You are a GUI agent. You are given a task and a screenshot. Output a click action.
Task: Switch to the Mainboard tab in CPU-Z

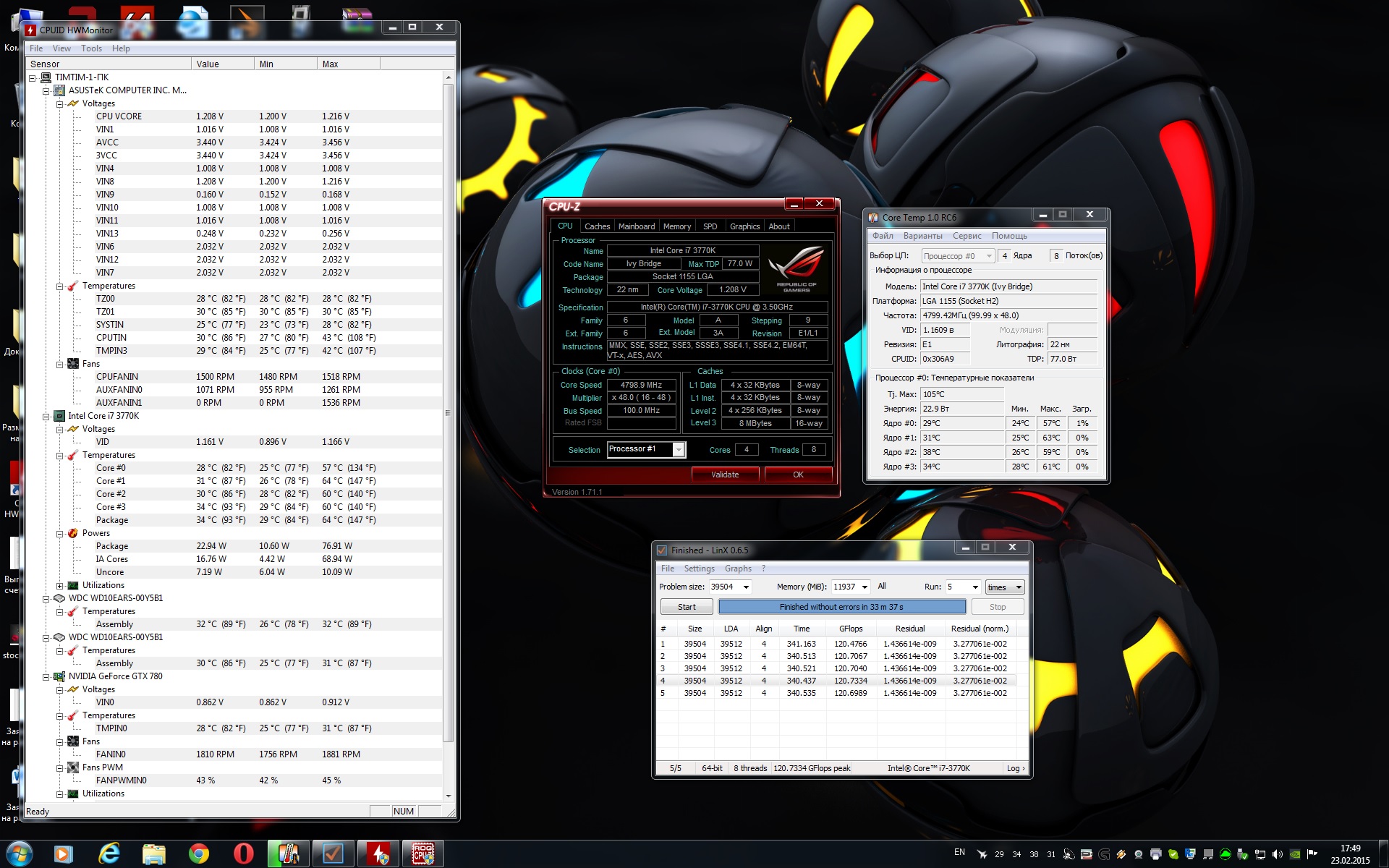tap(636, 226)
